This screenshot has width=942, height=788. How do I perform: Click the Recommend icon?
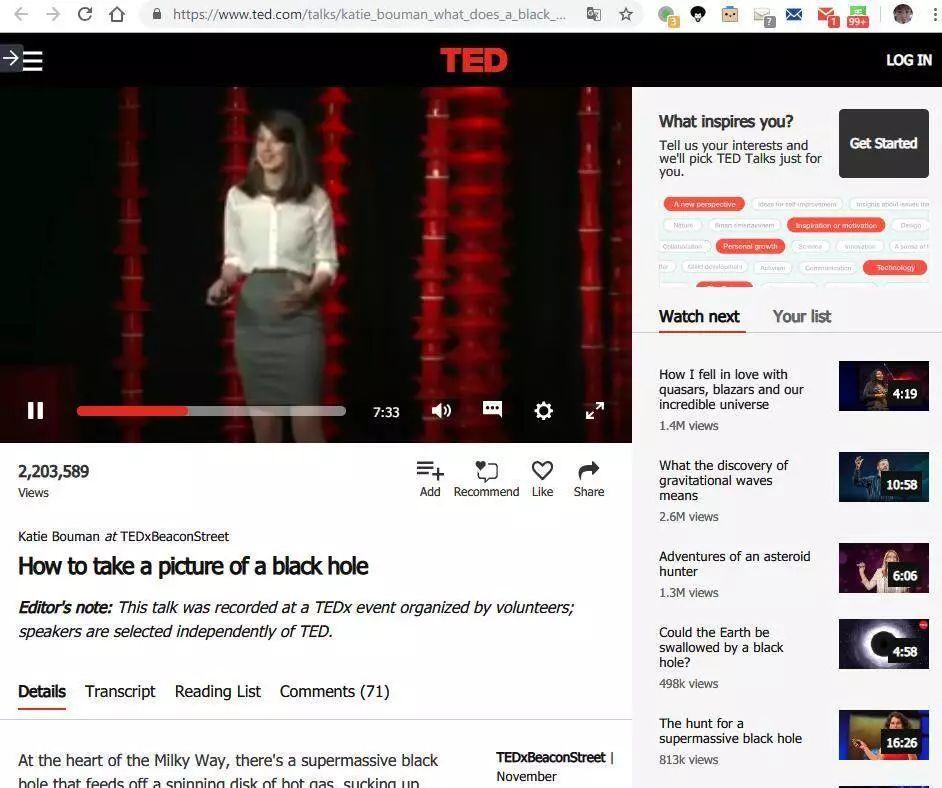(487, 479)
